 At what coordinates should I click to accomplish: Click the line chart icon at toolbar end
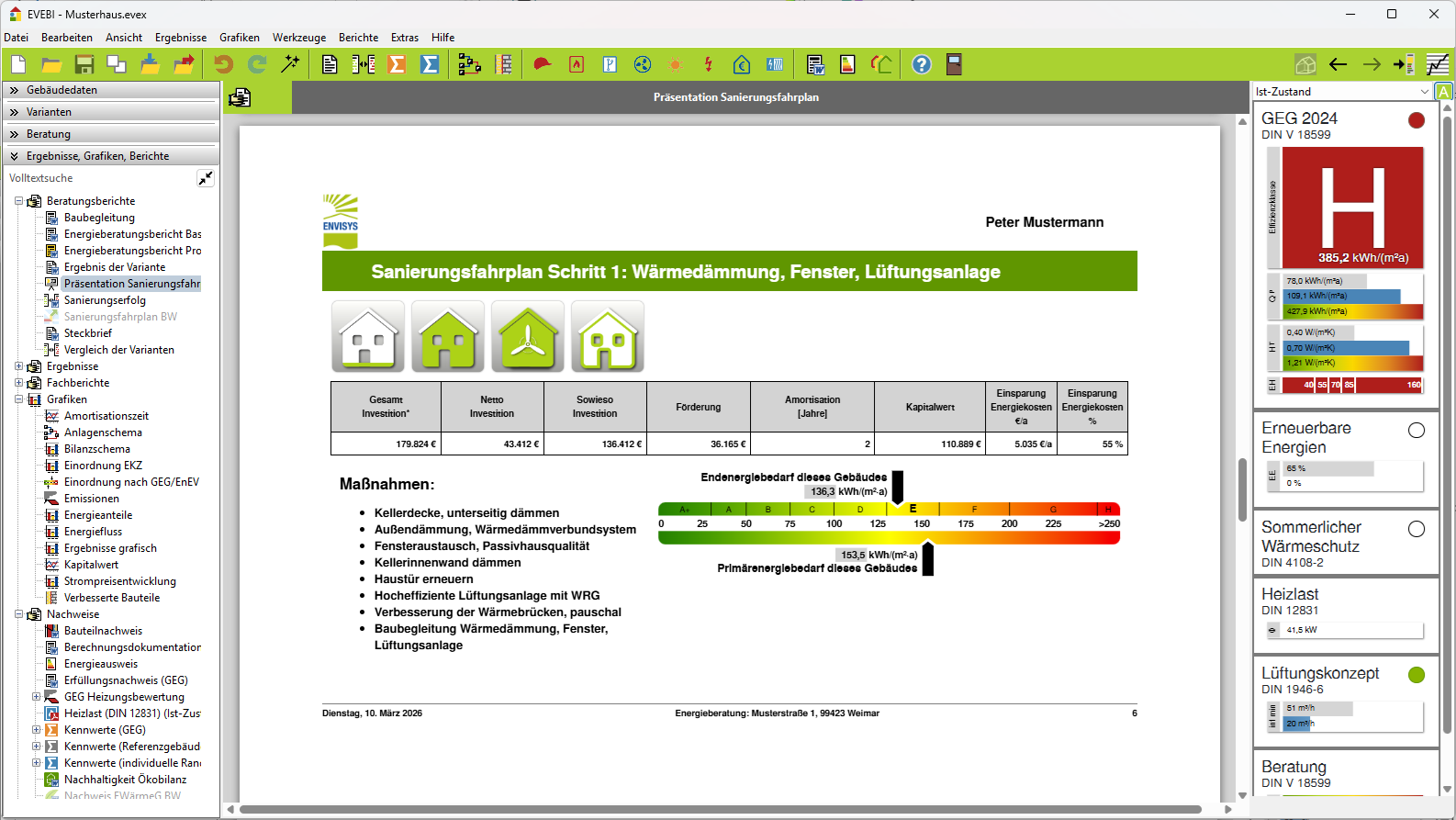coord(1438,64)
